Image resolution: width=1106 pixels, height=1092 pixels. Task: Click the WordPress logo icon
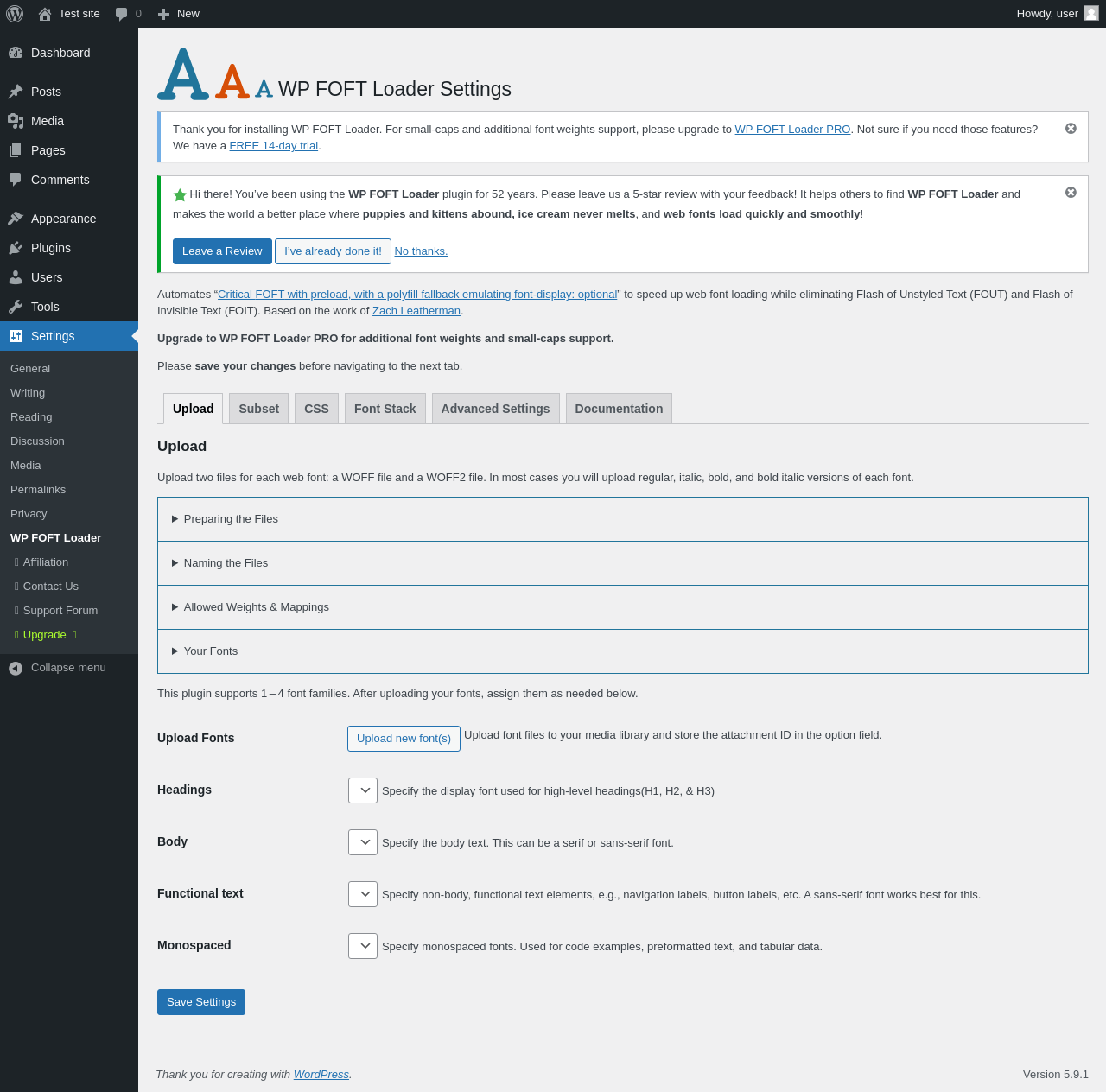pyautogui.click(x=15, y=14)
